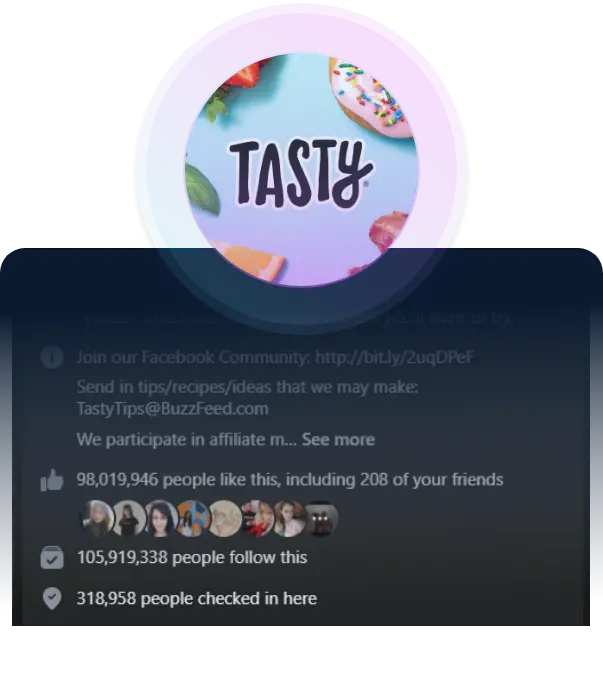This screenshot has width=603, height=681.
Task: Click the check-in location pin icon
Action: (52, 598)
